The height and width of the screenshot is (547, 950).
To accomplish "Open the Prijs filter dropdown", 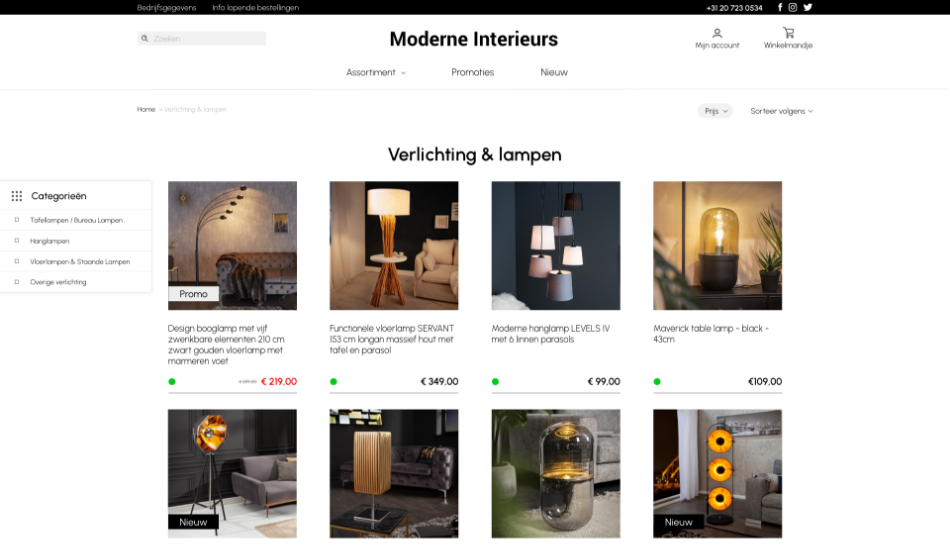I will (x=715, y=111).
